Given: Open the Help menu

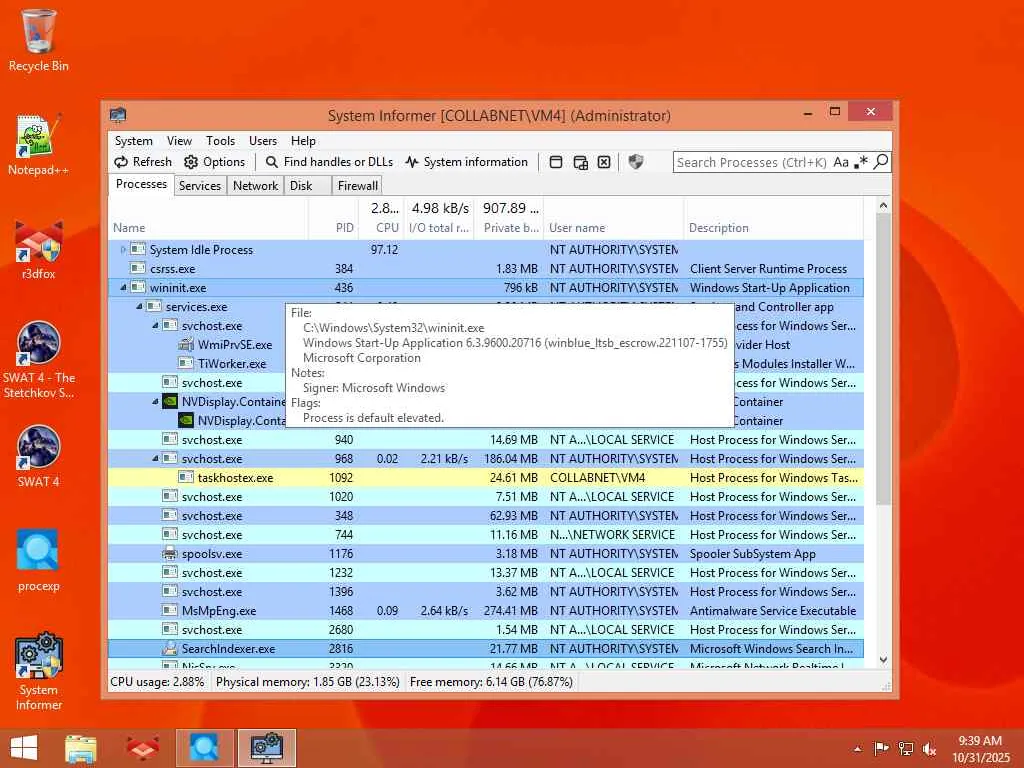Looking at the screenshot, I should tap(303, 141).
